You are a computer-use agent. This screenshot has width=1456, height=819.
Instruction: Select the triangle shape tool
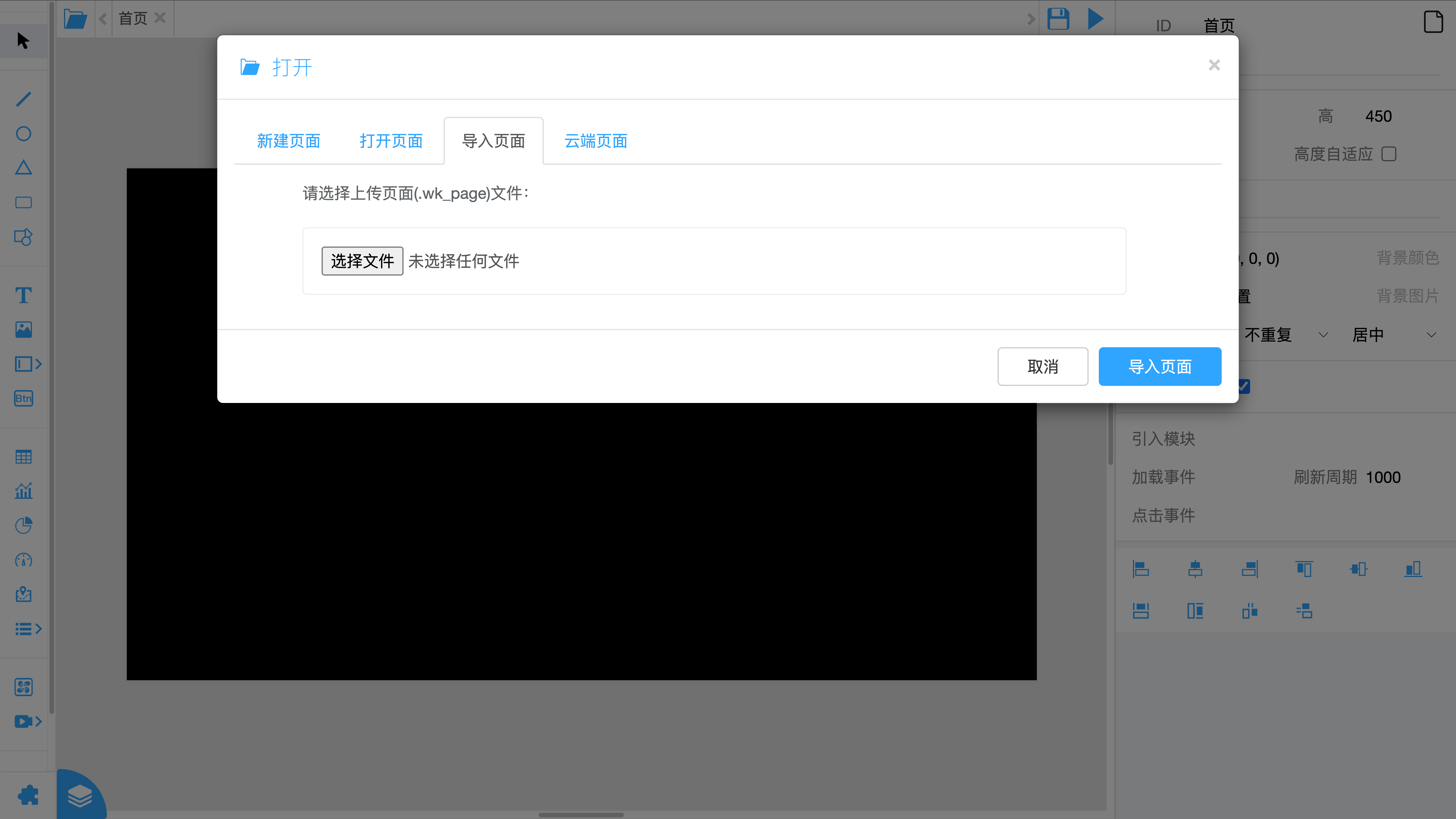click(23, 168)
